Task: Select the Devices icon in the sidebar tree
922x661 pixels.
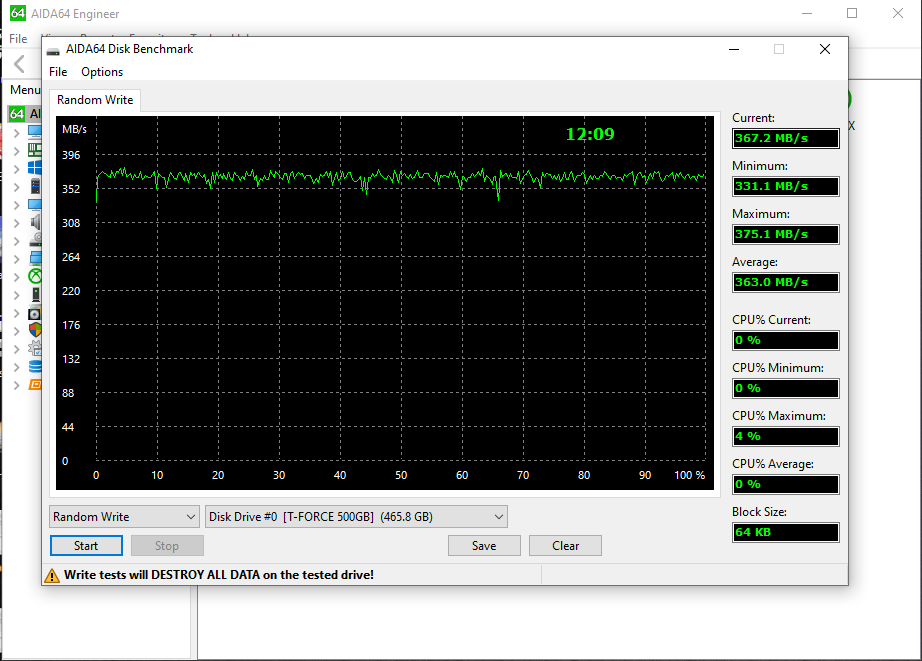Action: tap(35, 295)
